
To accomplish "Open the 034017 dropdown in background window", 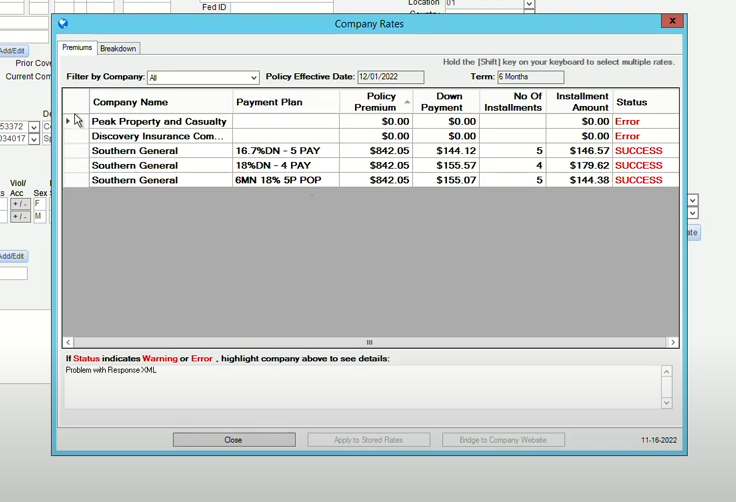I will 33,139.
